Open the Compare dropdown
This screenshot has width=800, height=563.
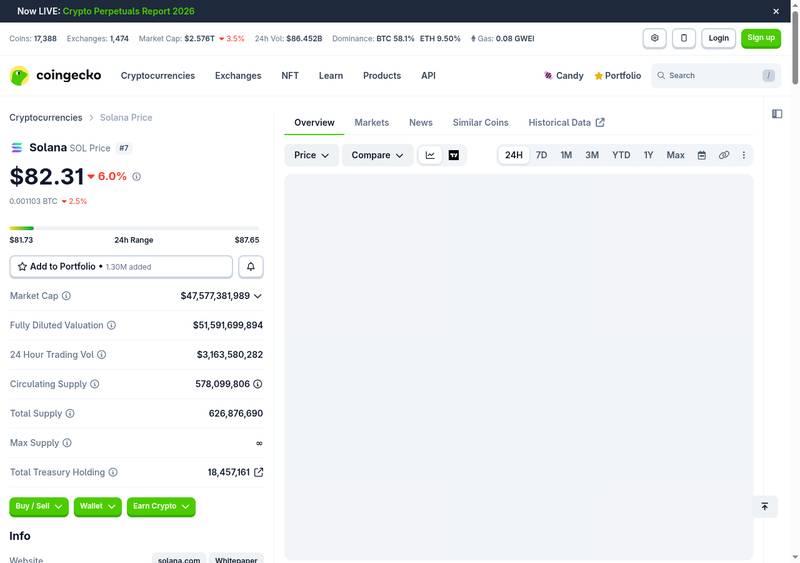point(377,155)
